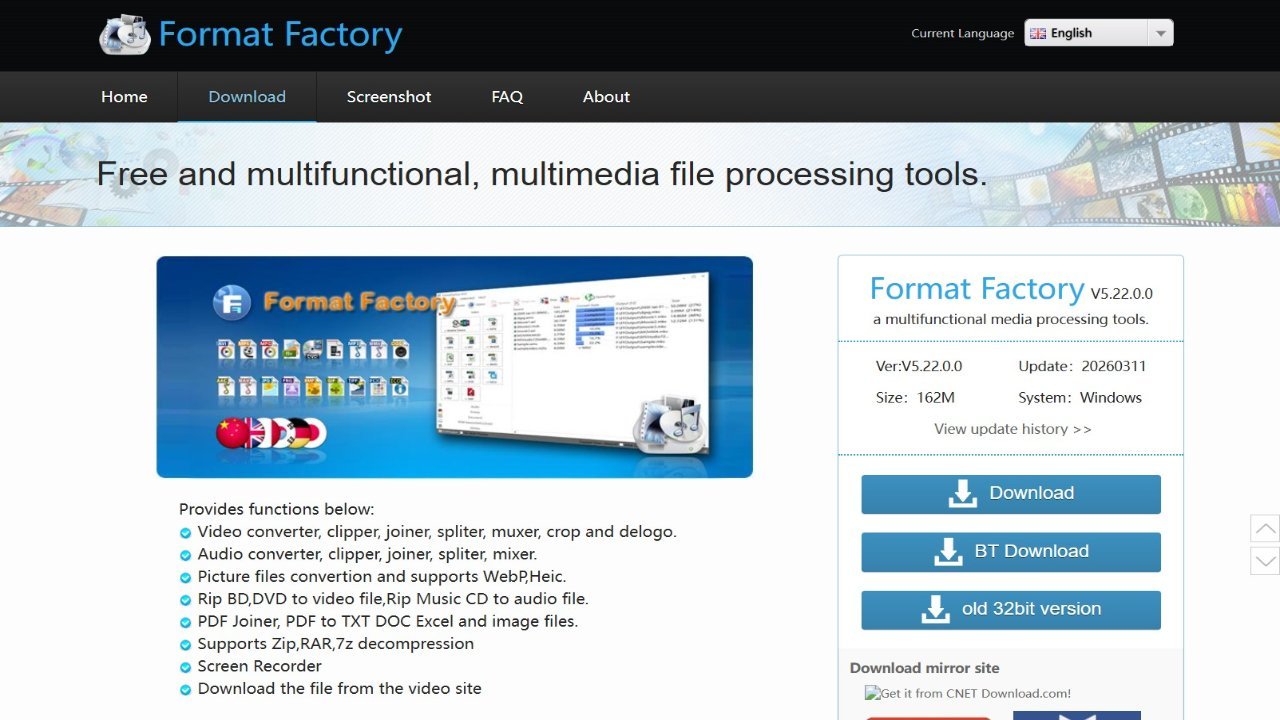The height and width of the screenshot is (720, 1280).
Task: Select the Download tab
Action: 247,97
